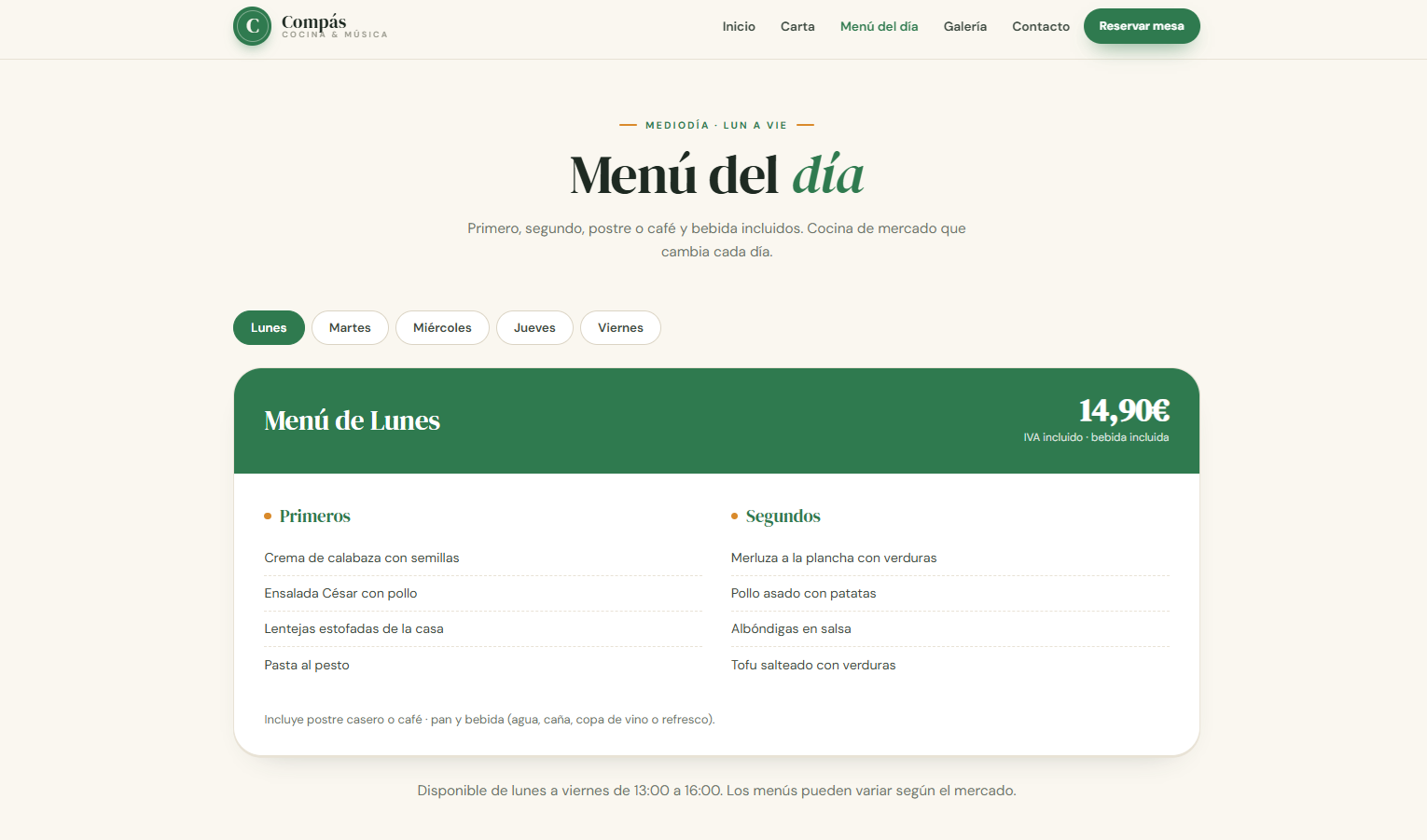1427x840 pixels.
Task: Click the Reservar mesa button
Action: pos(1142,26)
